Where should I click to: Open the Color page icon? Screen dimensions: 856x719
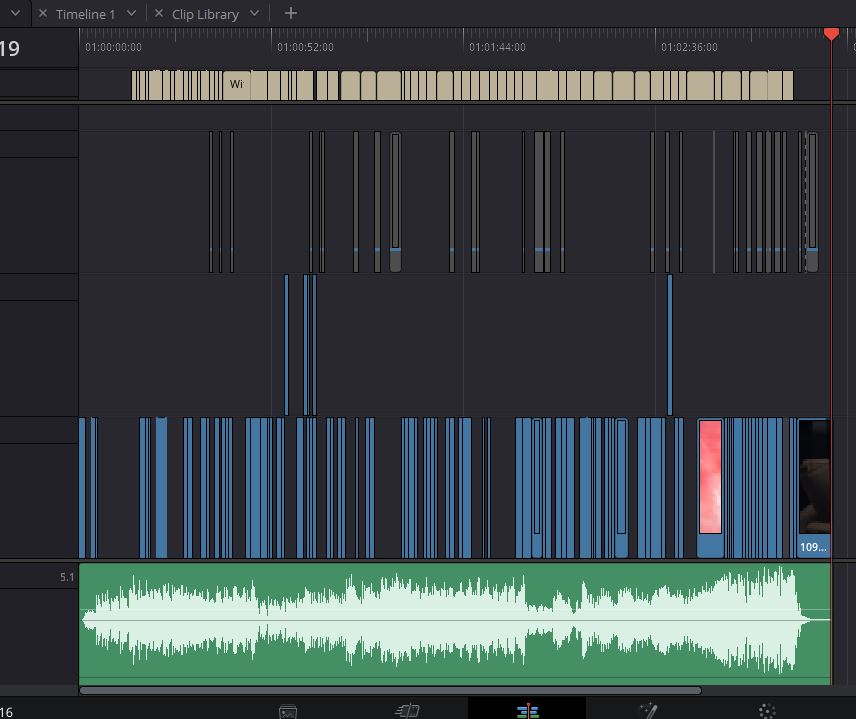[767, 711]
